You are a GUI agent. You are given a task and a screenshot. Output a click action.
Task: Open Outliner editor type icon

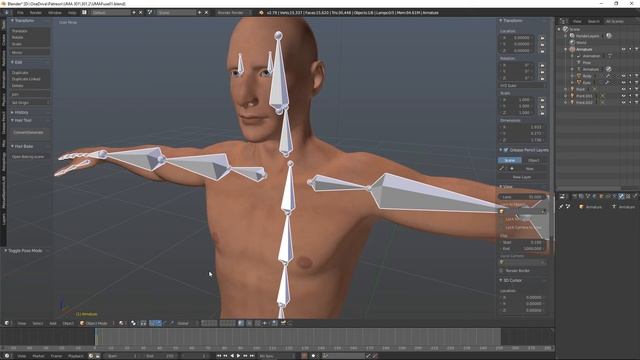tap(563, 21)
